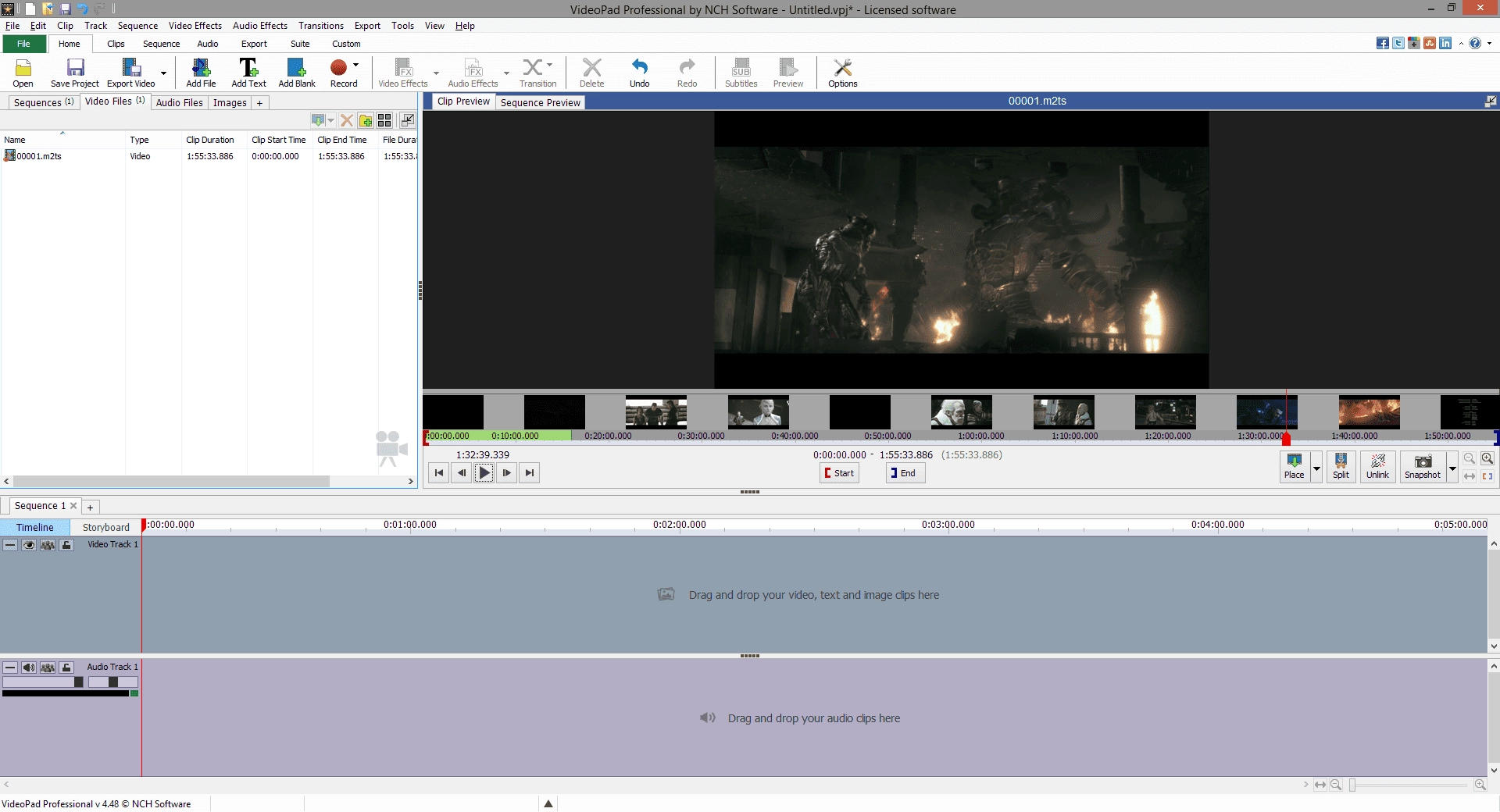
Task: Expand the Video Effects dropdown arrow
Action: [436, 73]
